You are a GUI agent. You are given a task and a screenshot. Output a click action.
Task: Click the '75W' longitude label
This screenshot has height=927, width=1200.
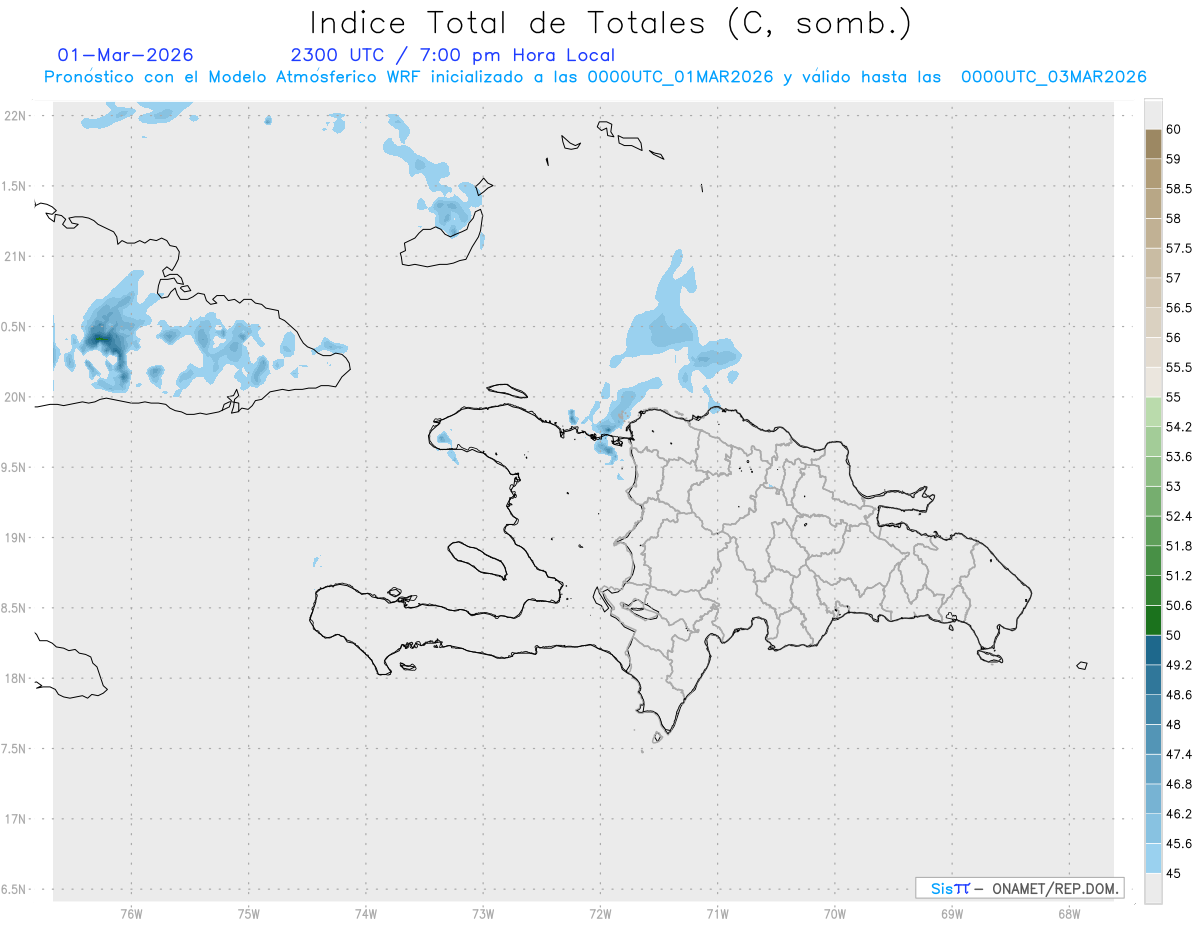click(x=249, y=914)
